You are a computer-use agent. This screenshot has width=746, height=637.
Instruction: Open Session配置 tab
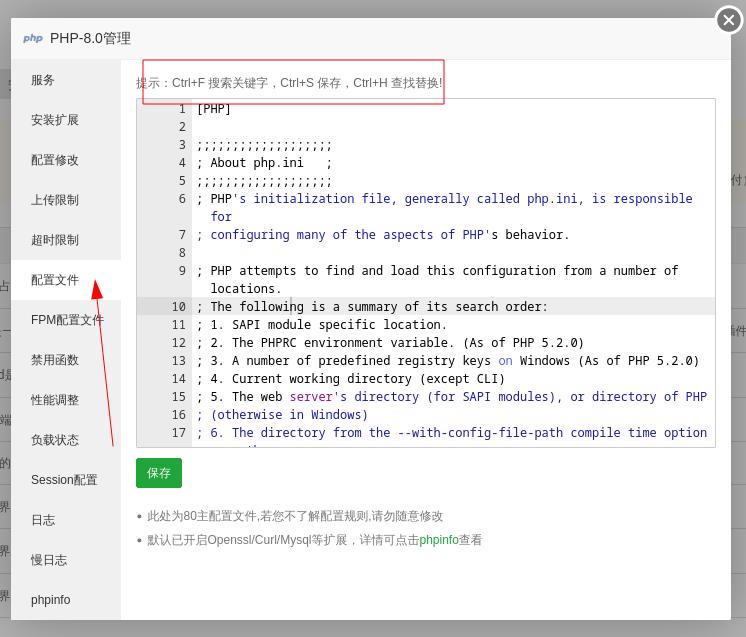[64, 480]
